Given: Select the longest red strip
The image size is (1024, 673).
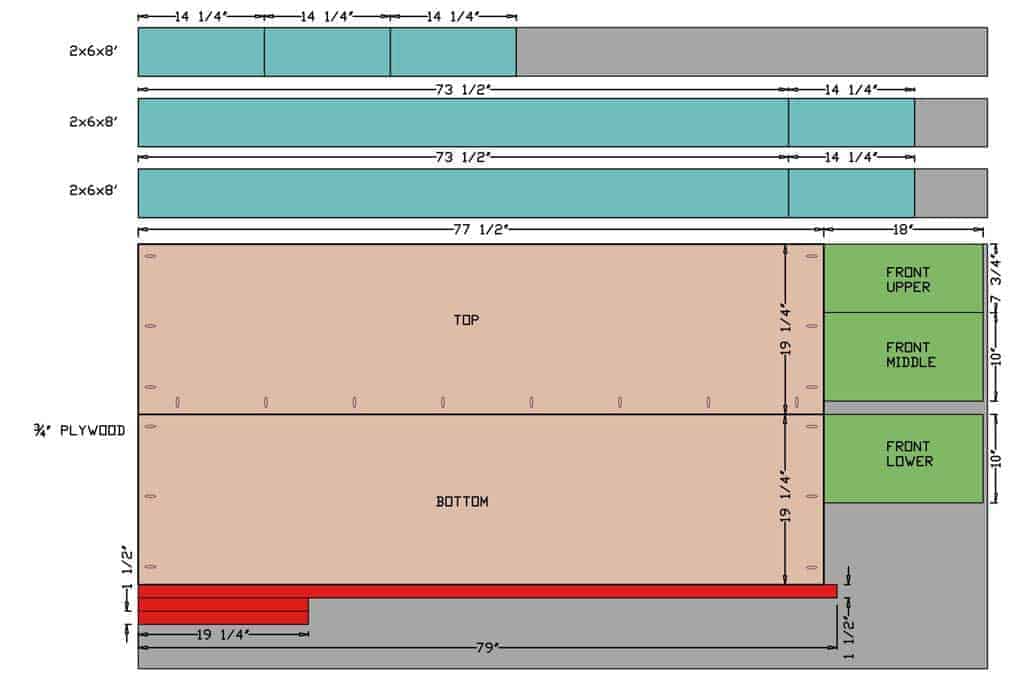Looking at the screenshot, I should 487,591.
